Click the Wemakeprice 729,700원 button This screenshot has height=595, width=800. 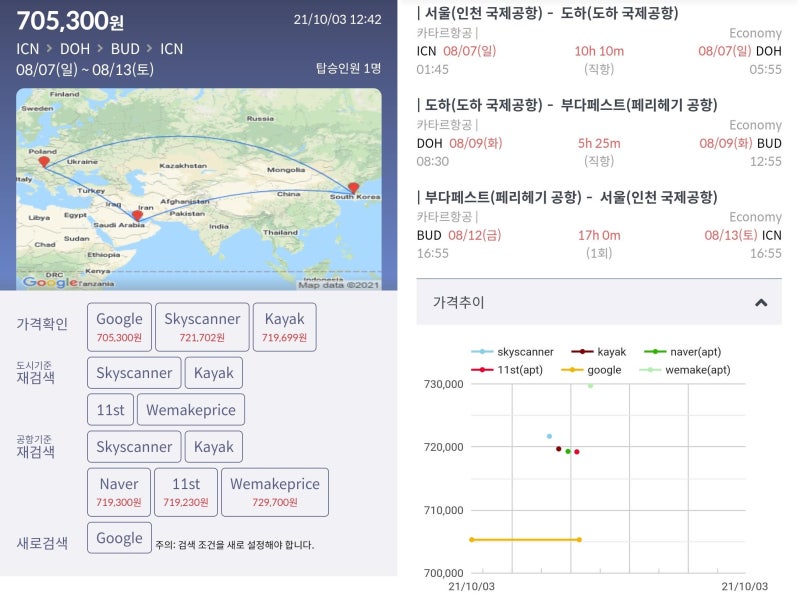pyautogui.click(x=276, y=491)
